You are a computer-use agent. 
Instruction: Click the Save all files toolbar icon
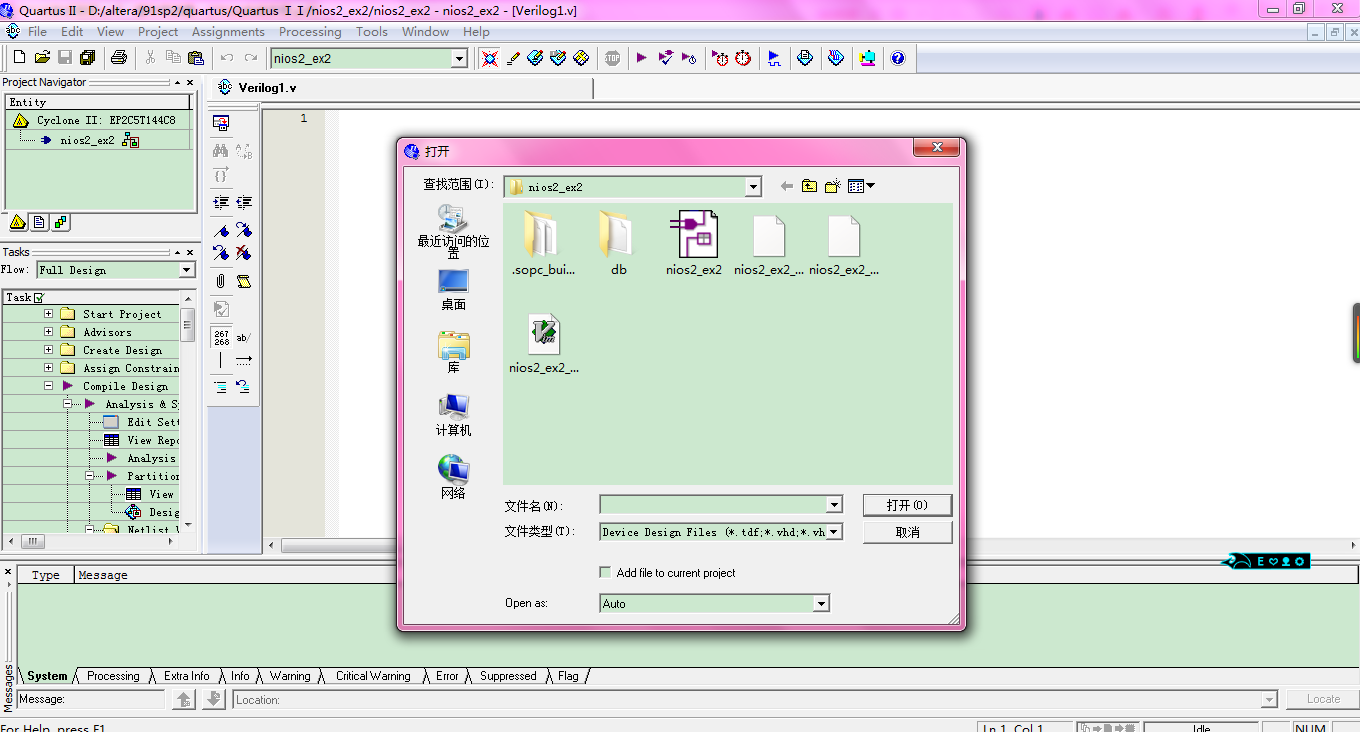(87, 58)
